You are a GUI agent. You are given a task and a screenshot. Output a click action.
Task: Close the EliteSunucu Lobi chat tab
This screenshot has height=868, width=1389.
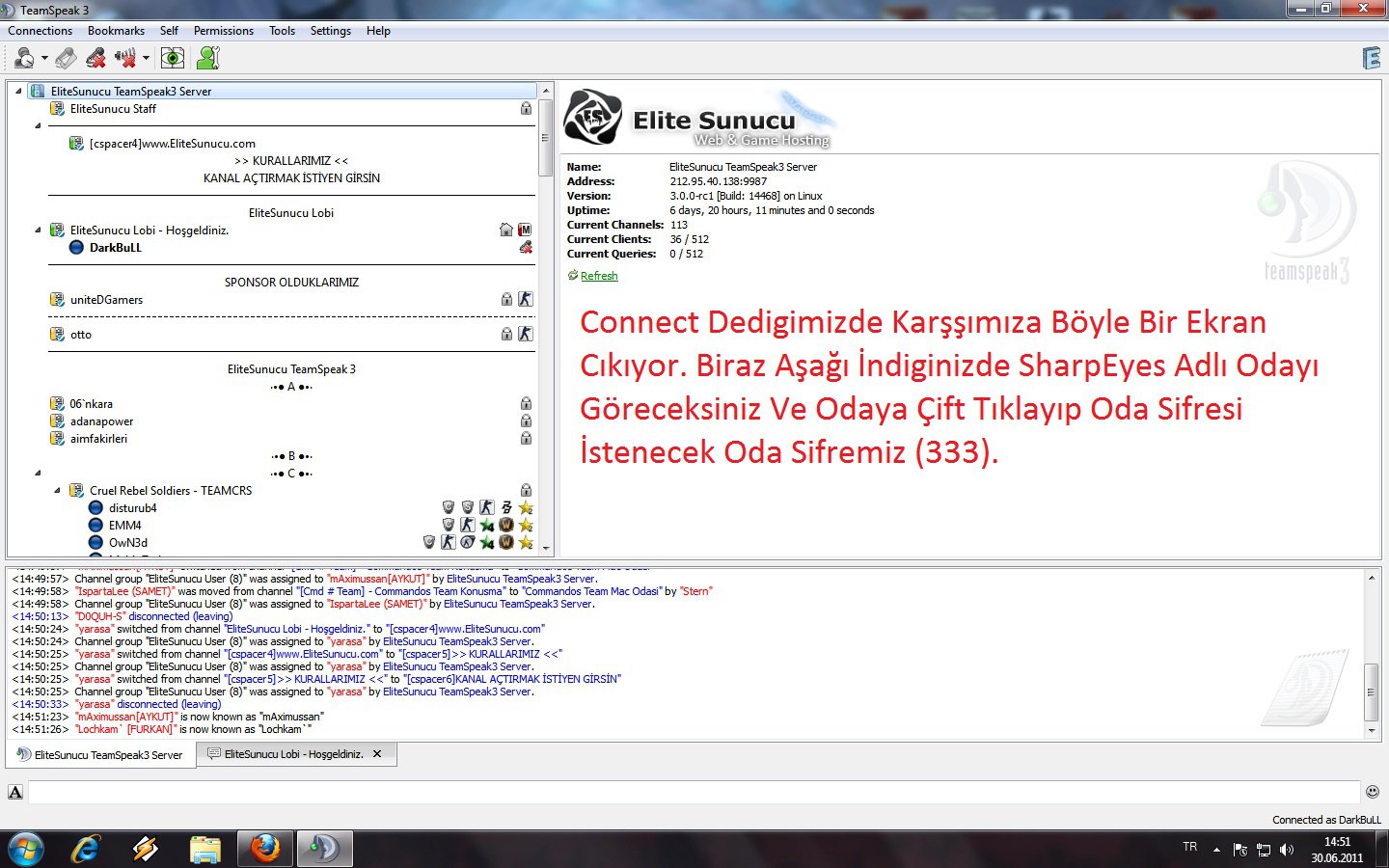[377, 754]
